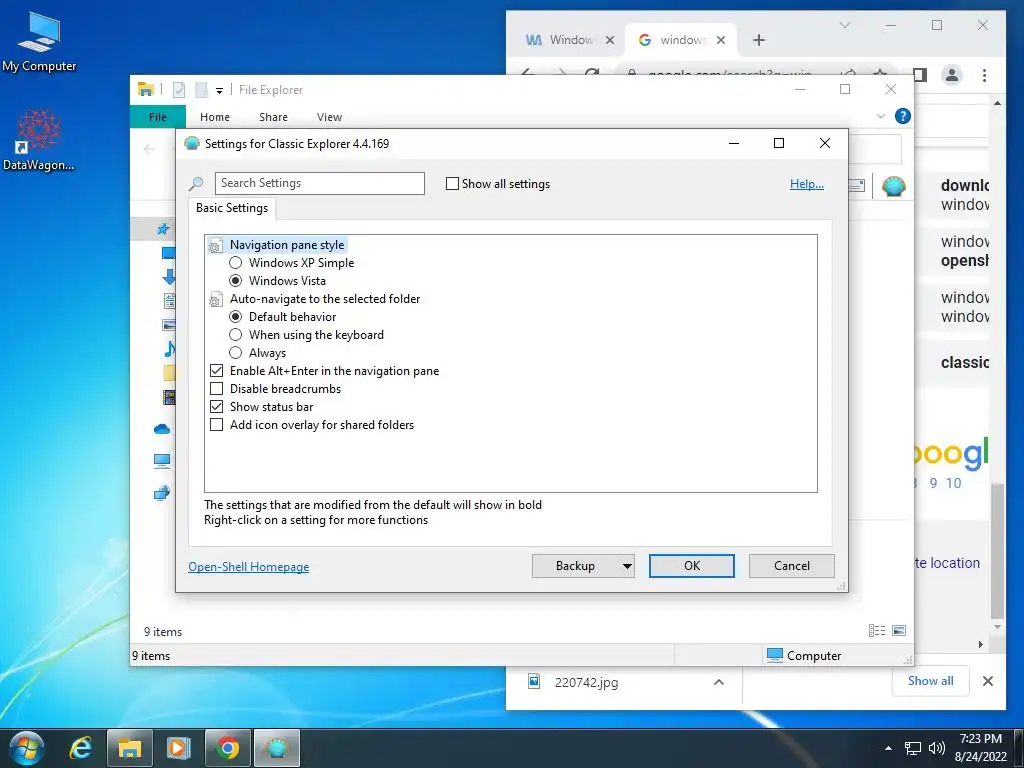The height and width of the screenshot is (768, 1024).
Task: Click the Classic Explorer shell toolbar button in File Explorer
Action: click(x=893, y=187)
